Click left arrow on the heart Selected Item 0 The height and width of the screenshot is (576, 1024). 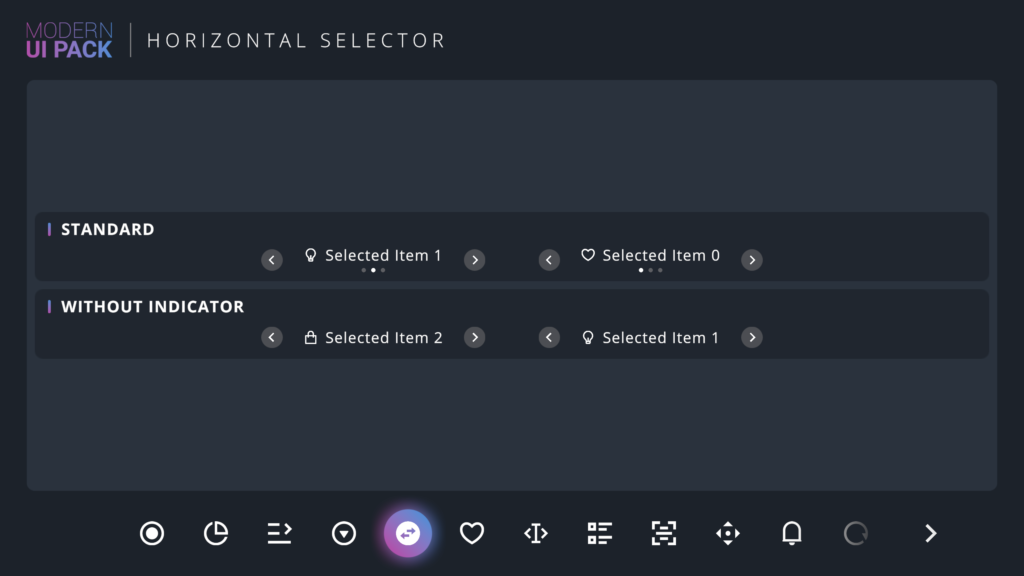point(549,259)
